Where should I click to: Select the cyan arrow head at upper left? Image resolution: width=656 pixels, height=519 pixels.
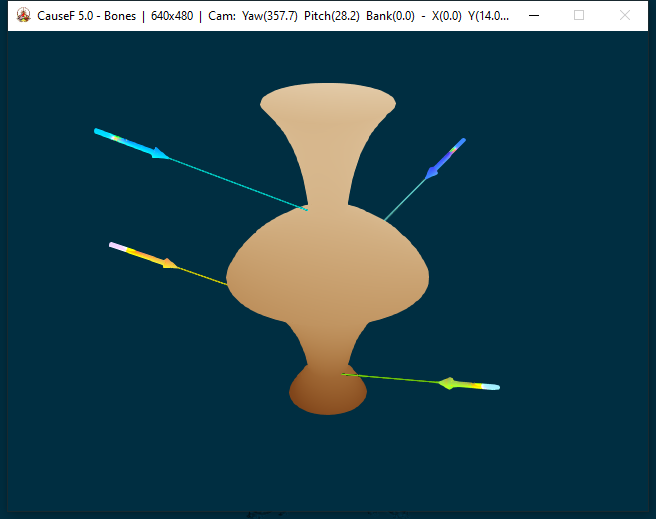pos(159,154)
